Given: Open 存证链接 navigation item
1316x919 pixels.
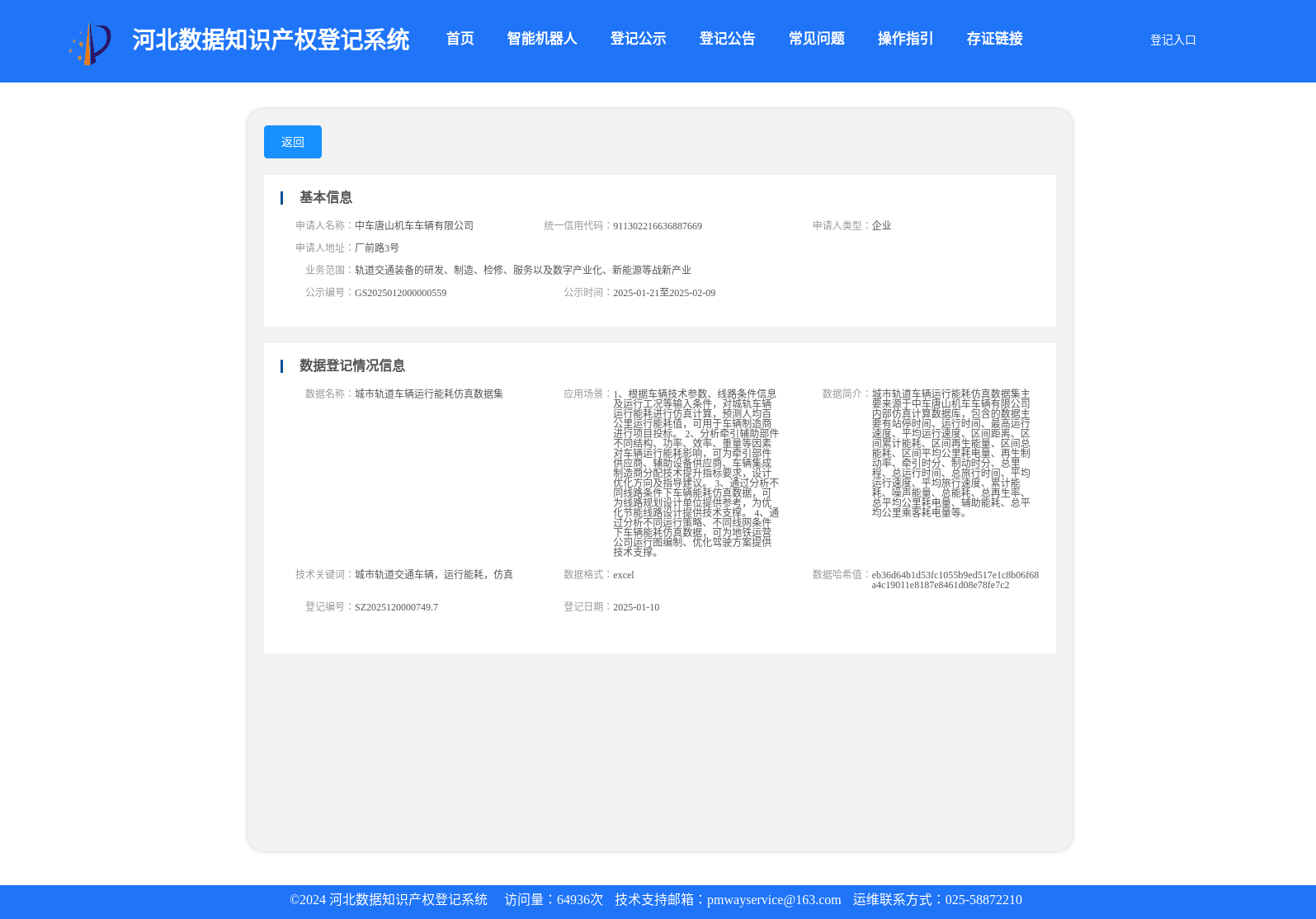Looking at the screenshot, I should [994, 39].
